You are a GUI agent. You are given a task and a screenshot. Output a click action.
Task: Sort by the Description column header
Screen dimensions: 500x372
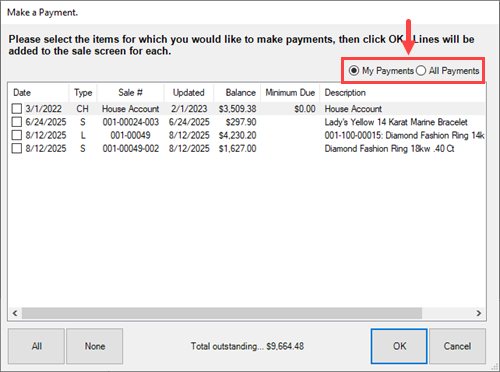click(402, 92)
